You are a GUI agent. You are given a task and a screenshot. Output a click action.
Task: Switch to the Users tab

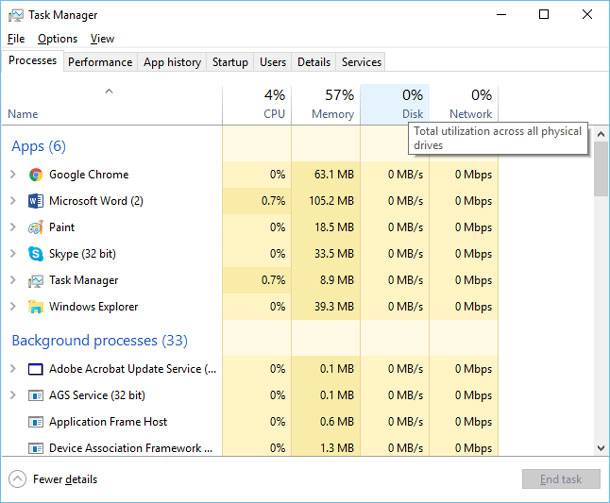click(x=273, y=62)
